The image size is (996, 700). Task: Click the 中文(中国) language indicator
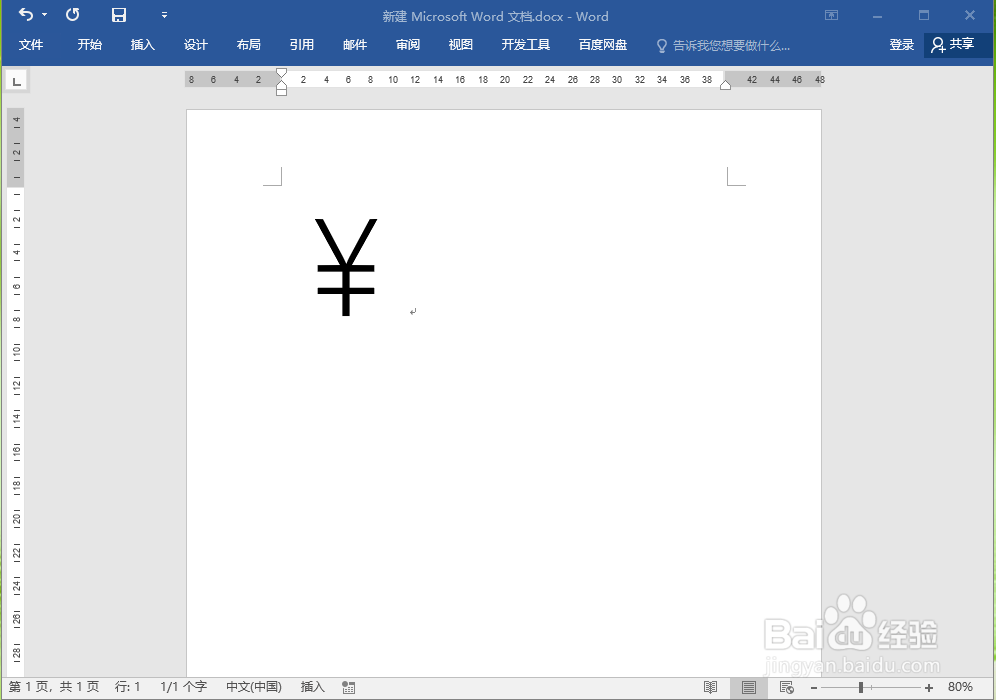coord(254,687)
